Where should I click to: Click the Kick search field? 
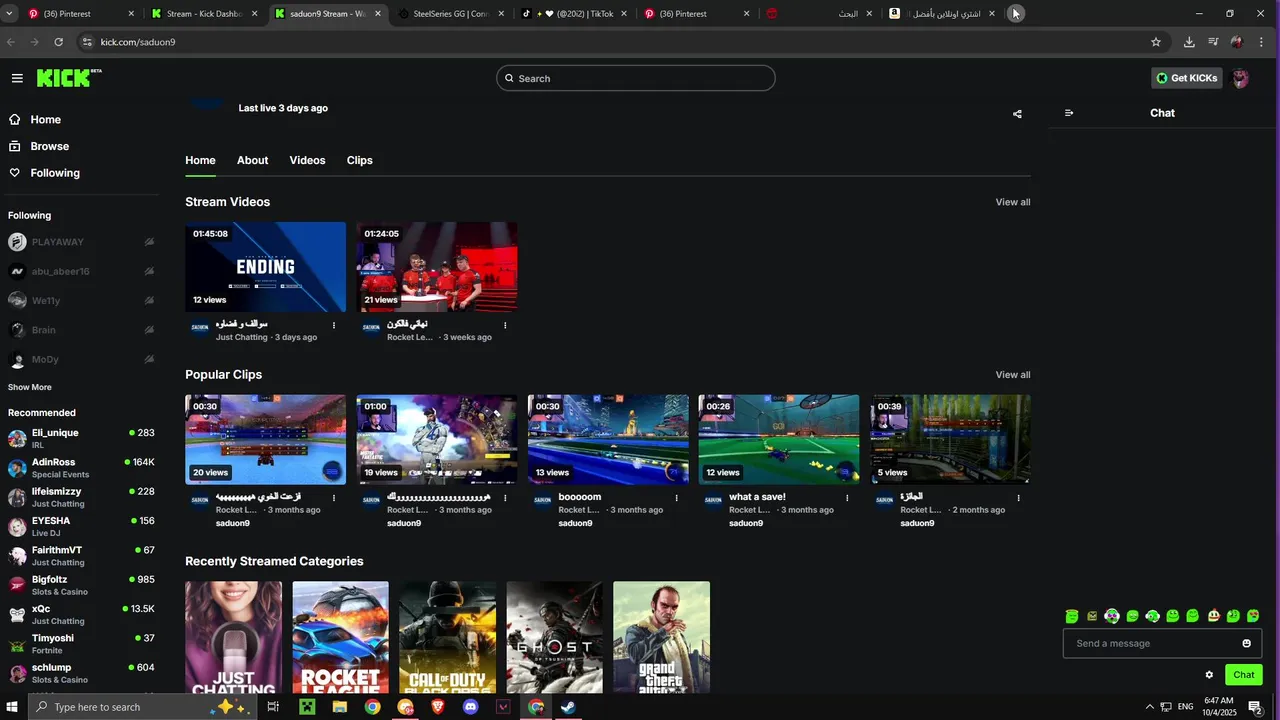636,78
